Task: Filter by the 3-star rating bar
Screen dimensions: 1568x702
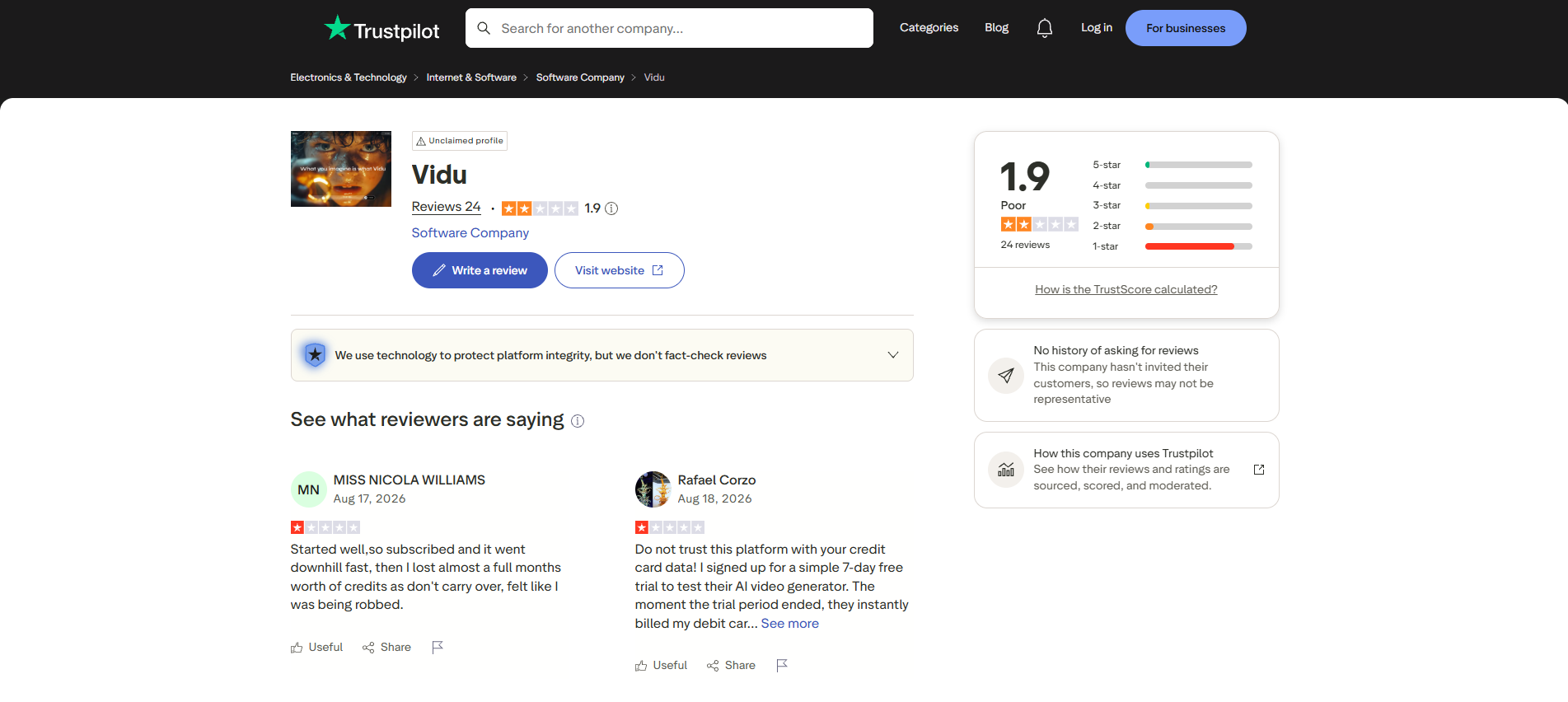Action: [x=1172, y=206]
